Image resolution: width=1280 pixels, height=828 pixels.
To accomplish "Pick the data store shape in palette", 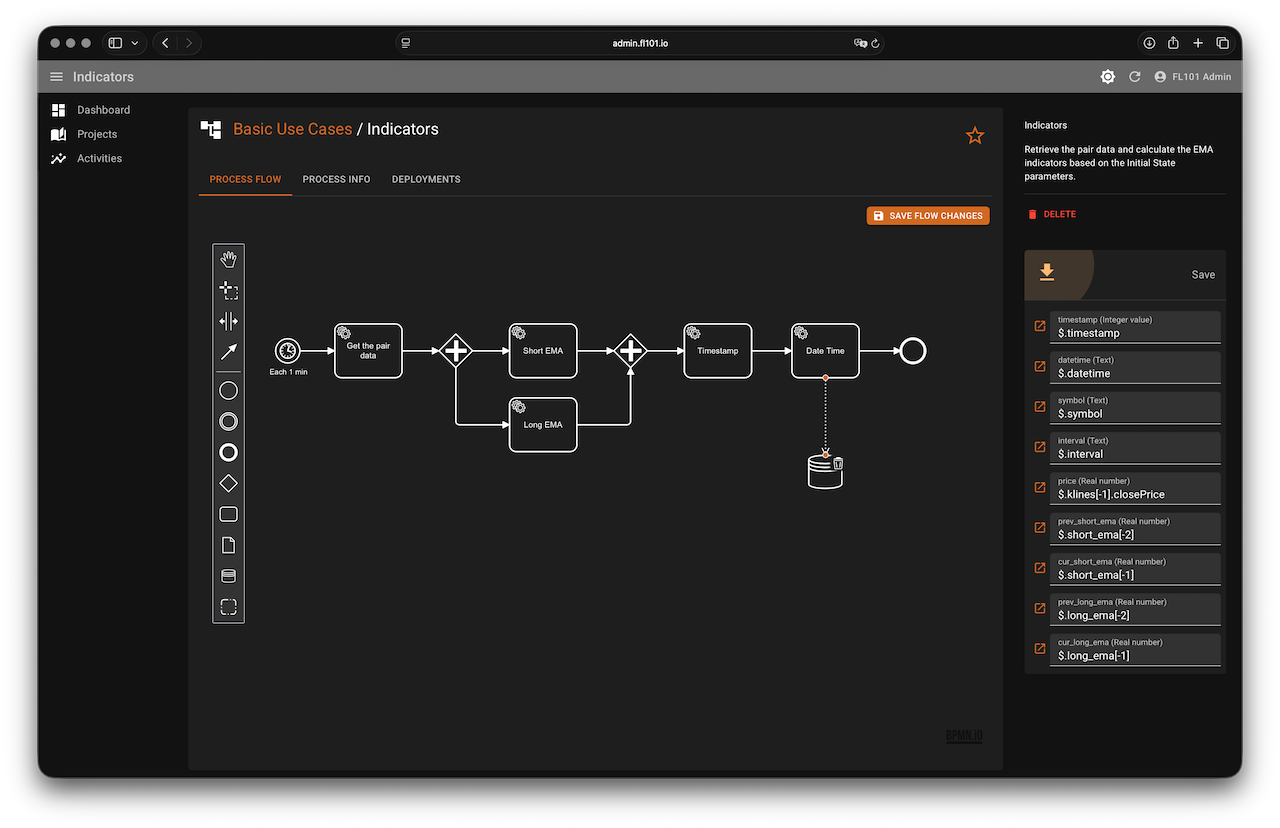I will pyautogui.click(x=228, y=576).
